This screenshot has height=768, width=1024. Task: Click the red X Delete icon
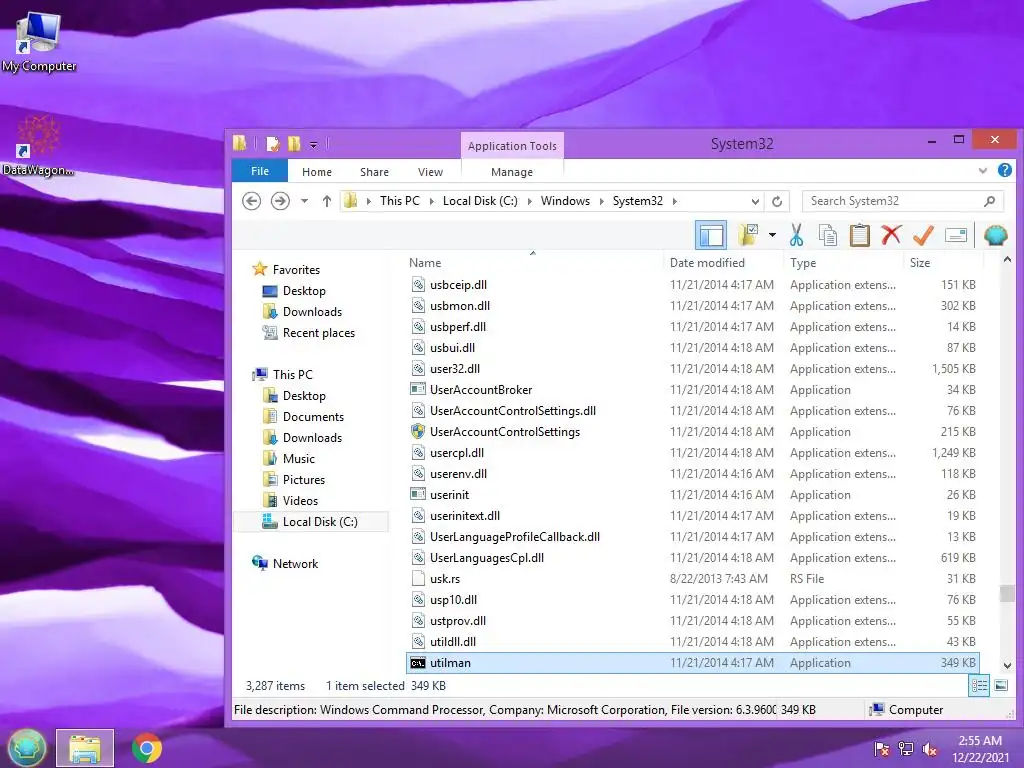(891, 235)
